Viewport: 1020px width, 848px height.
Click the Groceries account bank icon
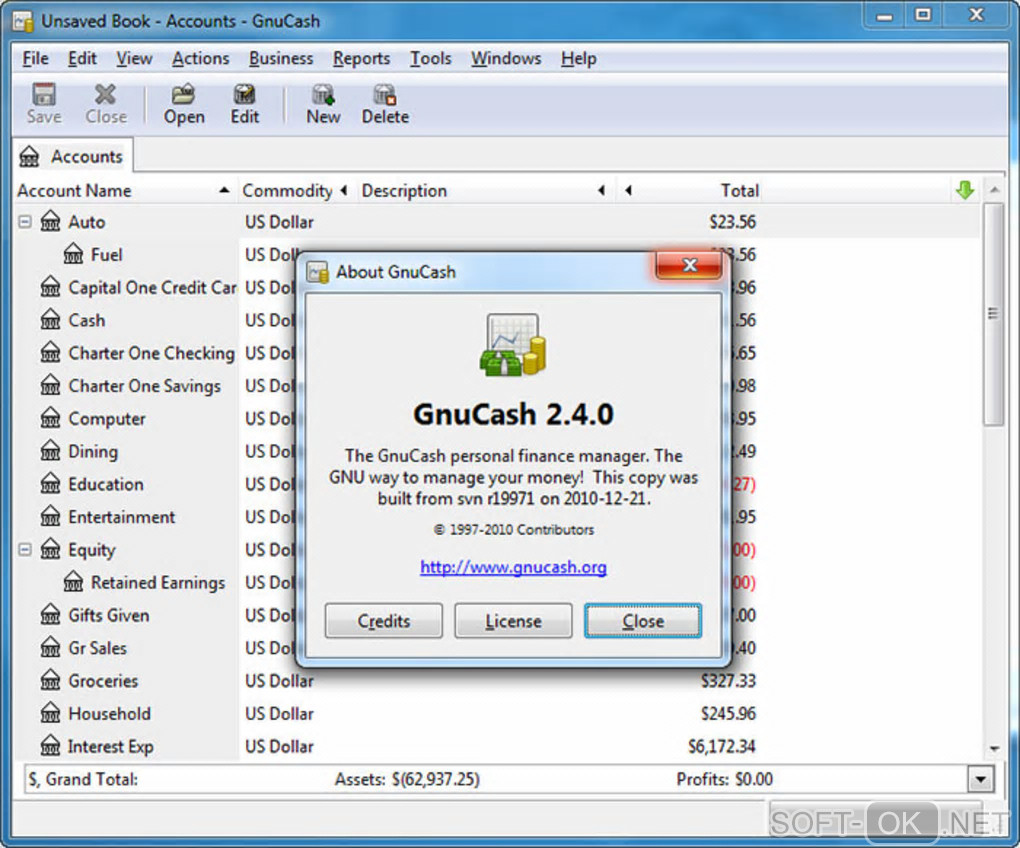pos(50,680)
